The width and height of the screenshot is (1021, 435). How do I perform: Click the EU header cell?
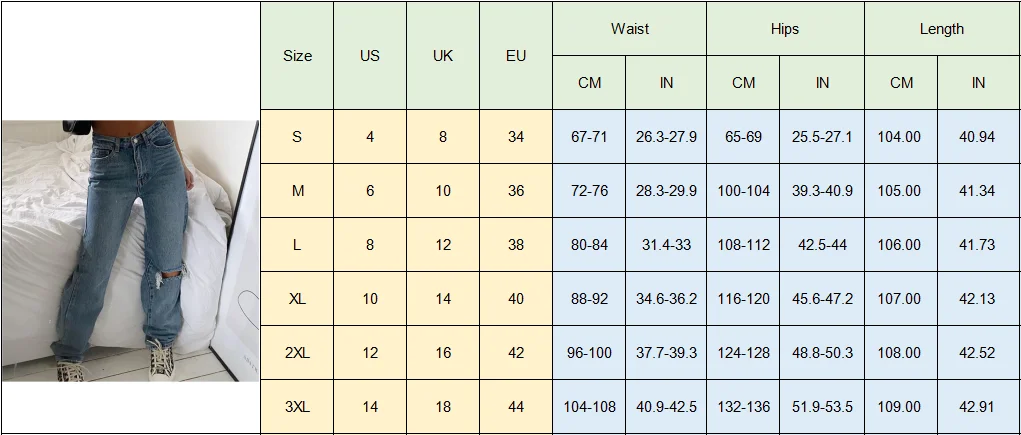(x=516, y=56)
